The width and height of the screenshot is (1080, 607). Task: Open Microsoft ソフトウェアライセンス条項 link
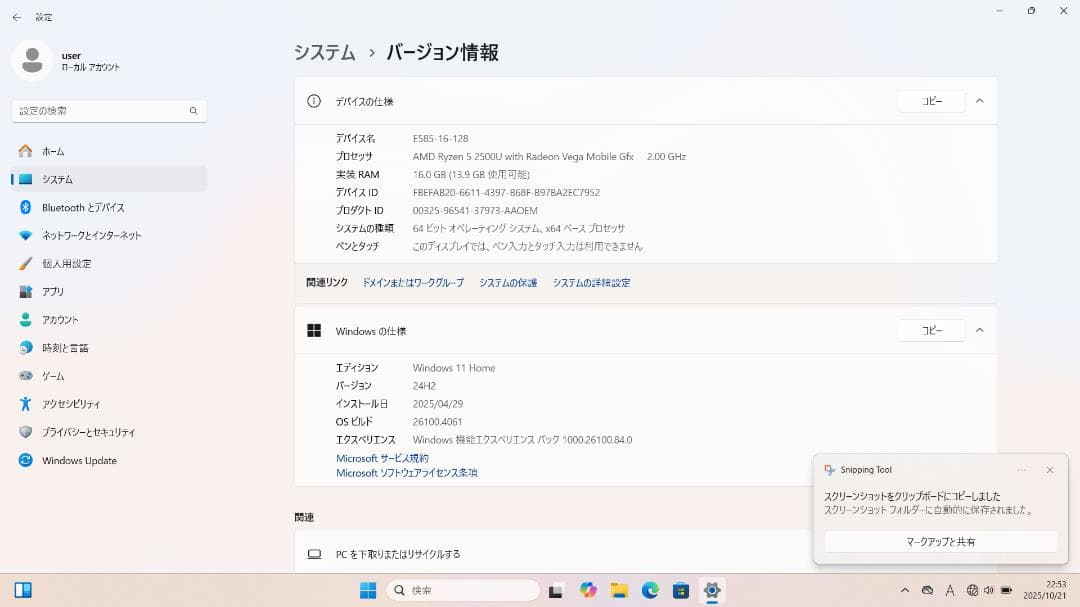pyautogui.click(x=407, y=473)
